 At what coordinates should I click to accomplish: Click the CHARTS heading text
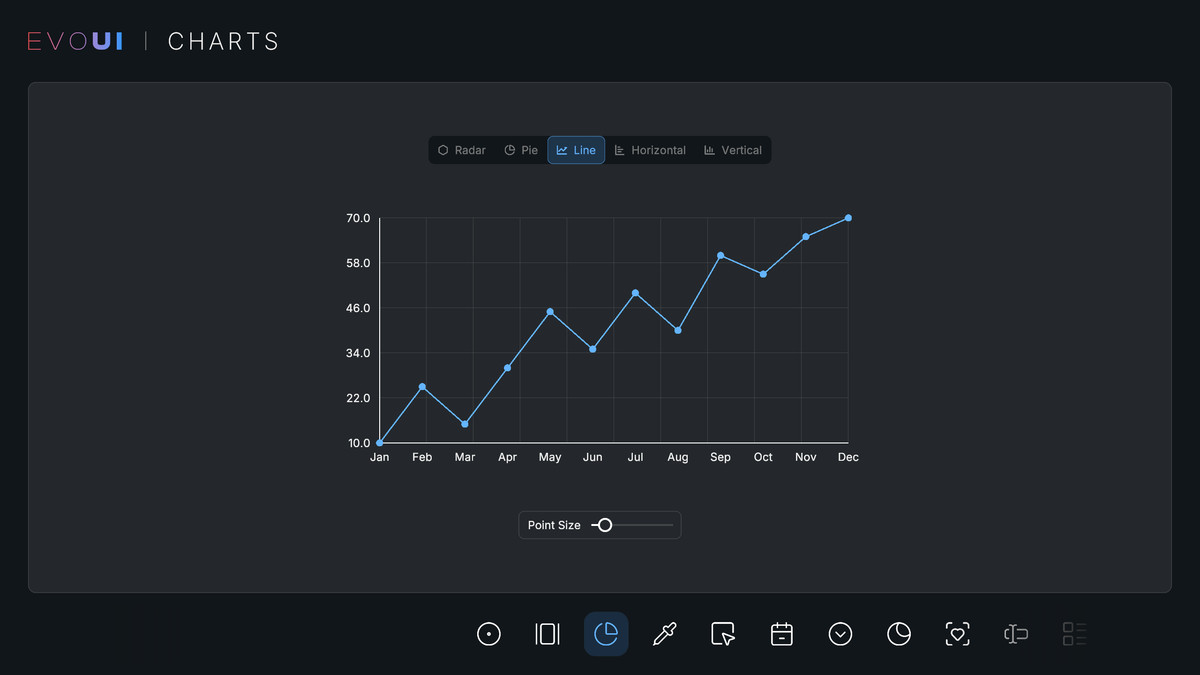click(222, 41)
